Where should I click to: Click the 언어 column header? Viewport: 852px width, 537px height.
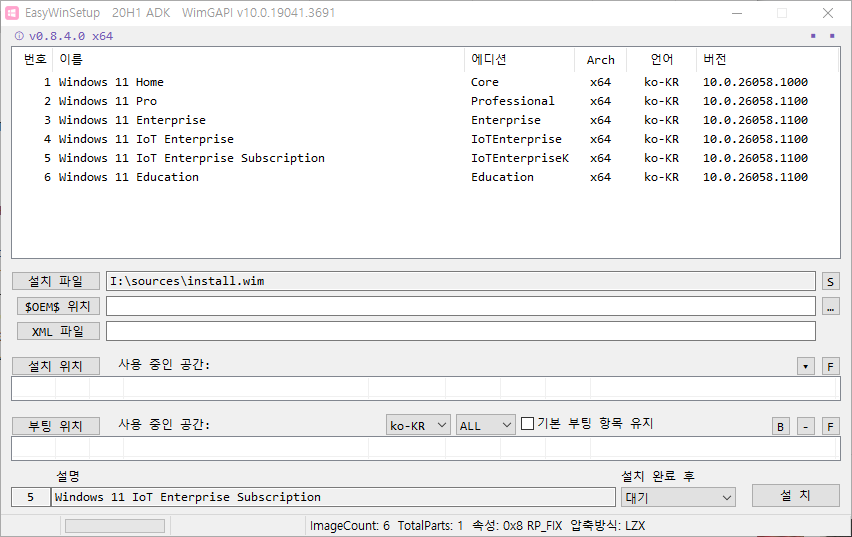[x=661, y=59]
